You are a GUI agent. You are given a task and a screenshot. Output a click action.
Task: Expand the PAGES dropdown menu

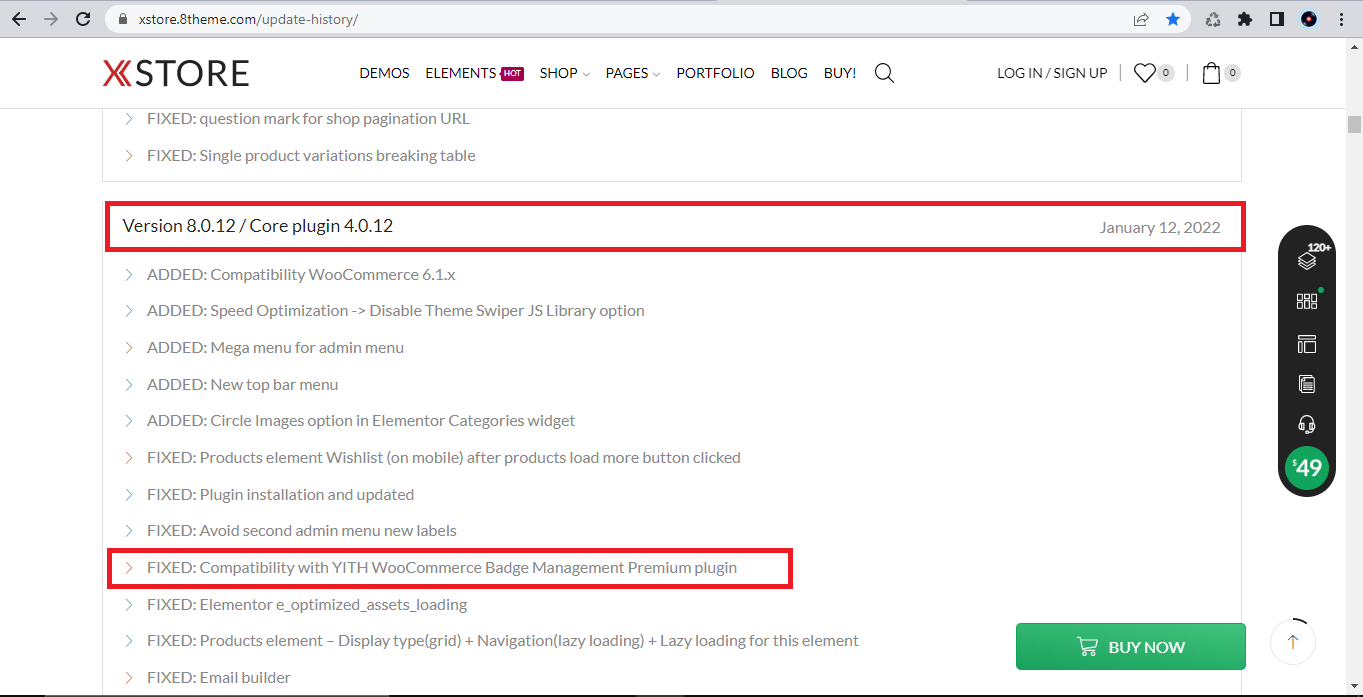633,73
